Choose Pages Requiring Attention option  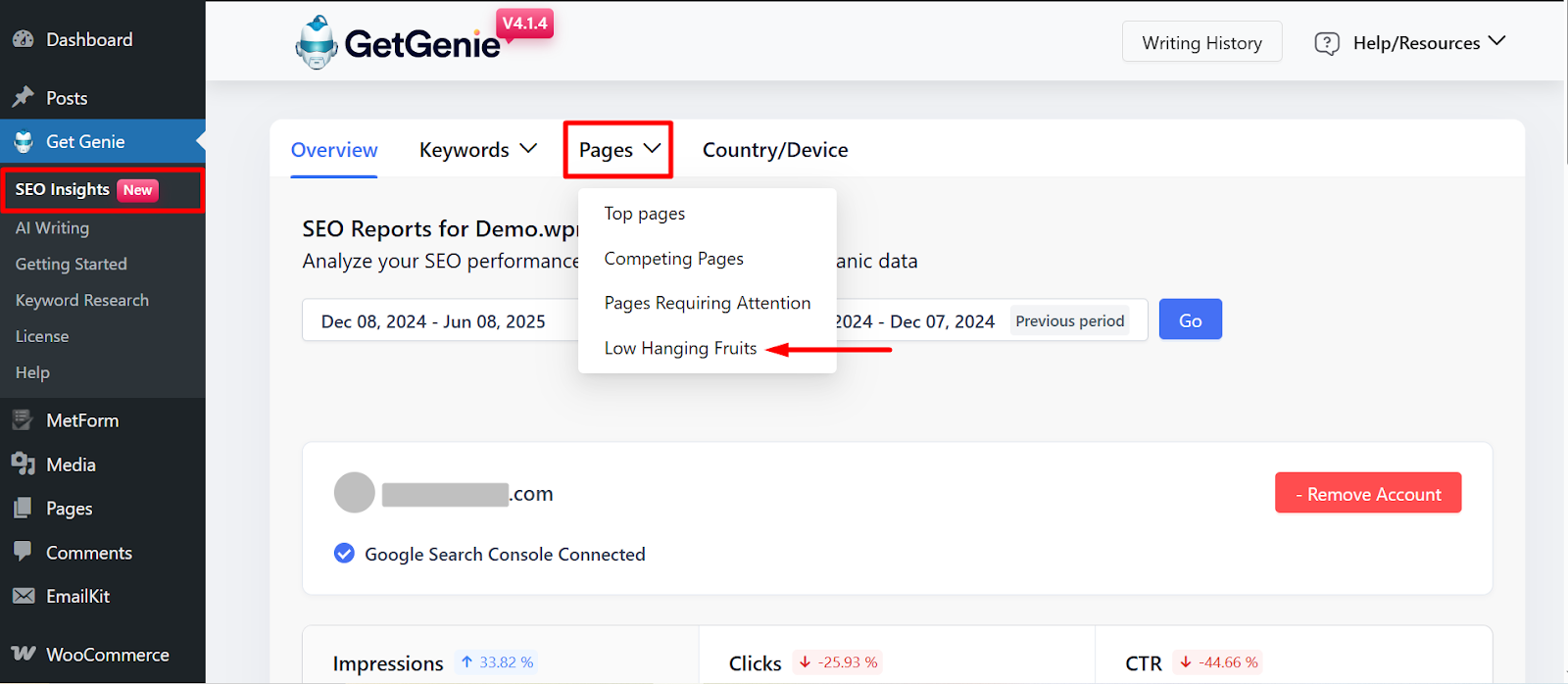coord(707,303)
